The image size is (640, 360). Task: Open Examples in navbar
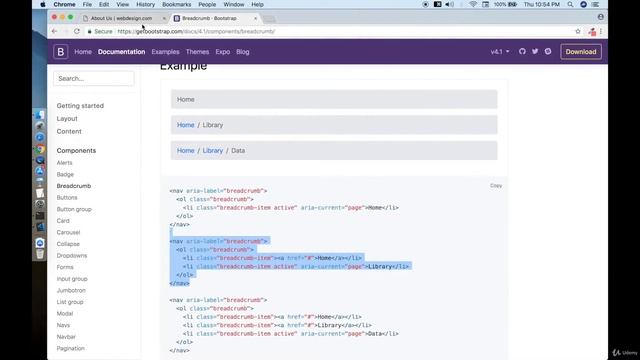pyautogui.click(x=165, y=52)
